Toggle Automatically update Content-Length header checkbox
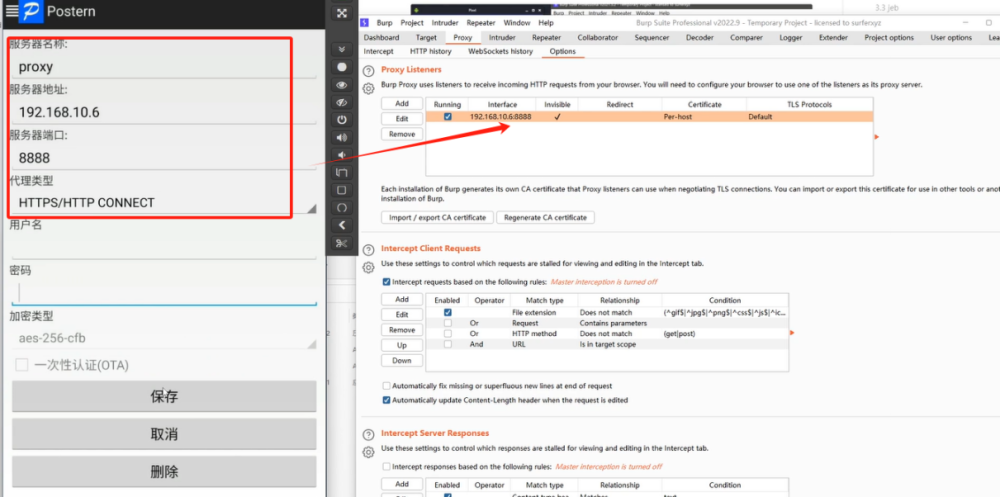The height and width of the screenshot is (497, 1000). coord(386,400)
